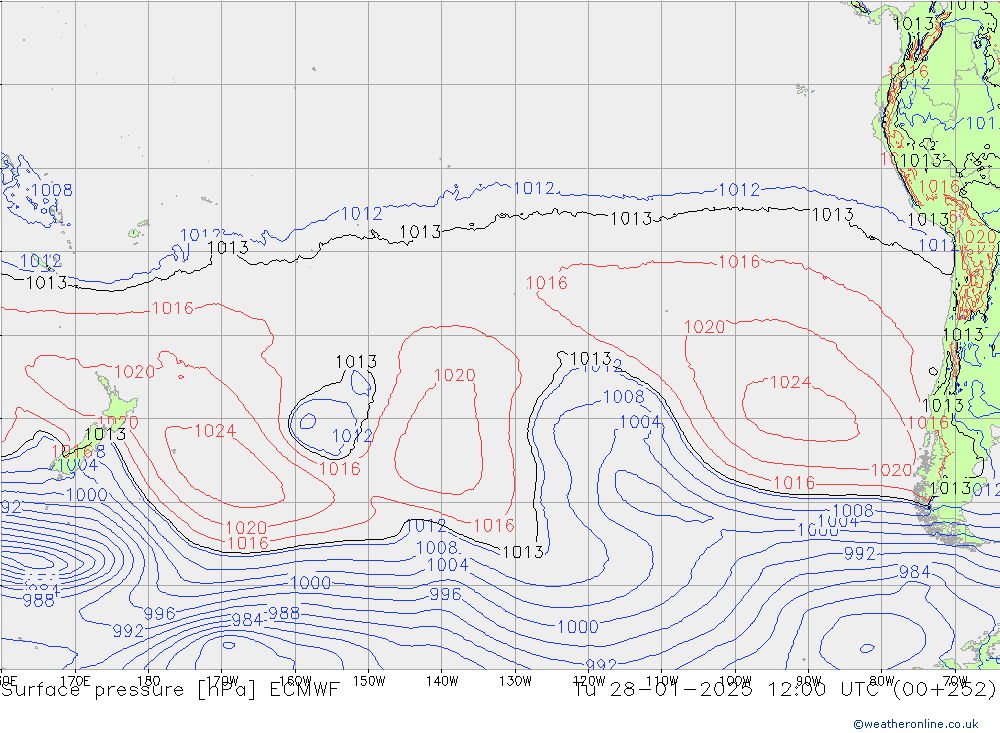Click the 100W longitude label

734,680
